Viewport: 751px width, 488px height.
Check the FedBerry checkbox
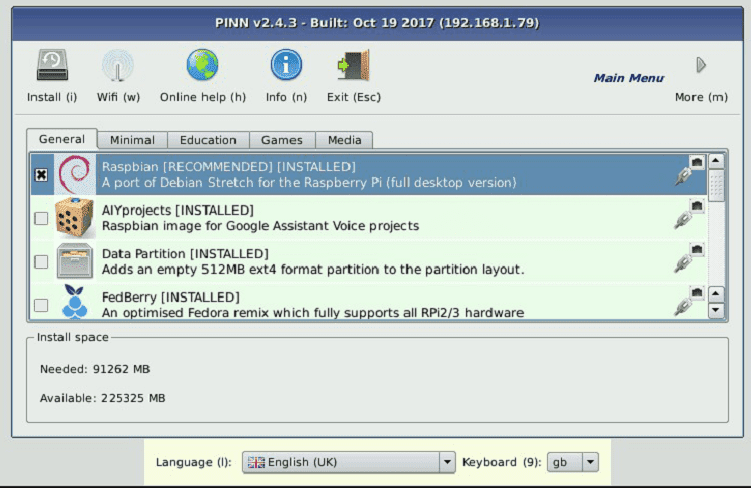[41, 305]
